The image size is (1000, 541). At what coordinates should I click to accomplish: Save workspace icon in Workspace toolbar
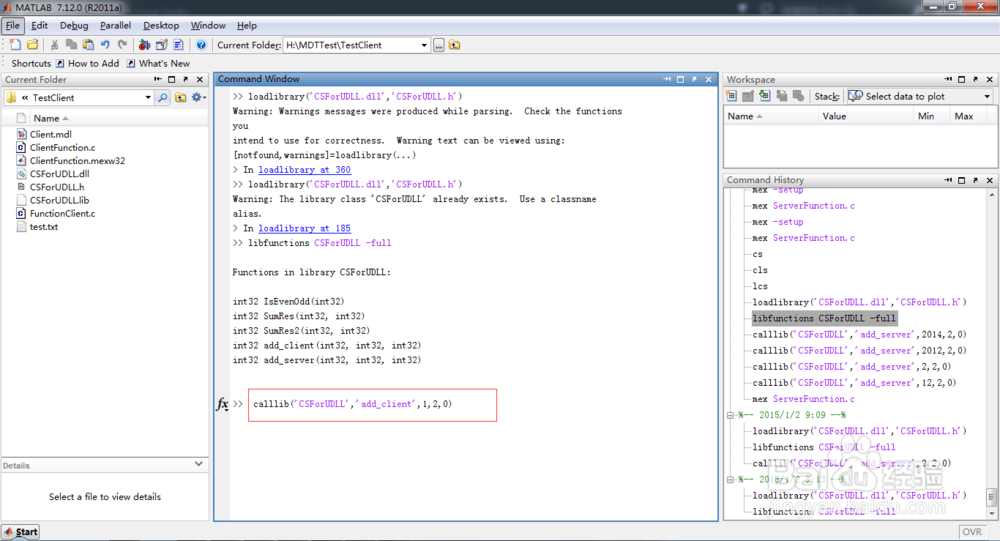781,96
